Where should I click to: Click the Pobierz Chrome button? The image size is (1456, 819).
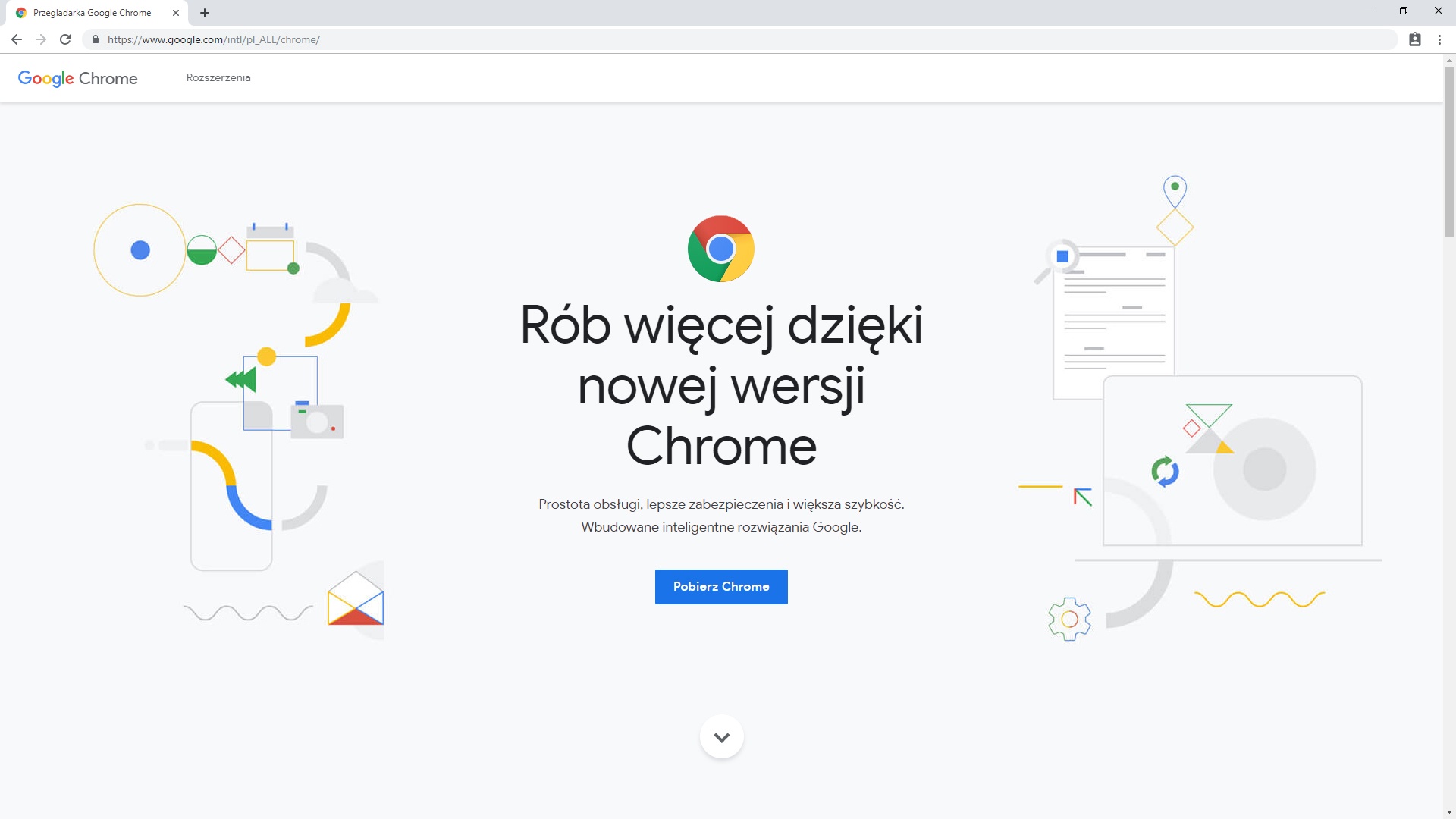(721, 587)
